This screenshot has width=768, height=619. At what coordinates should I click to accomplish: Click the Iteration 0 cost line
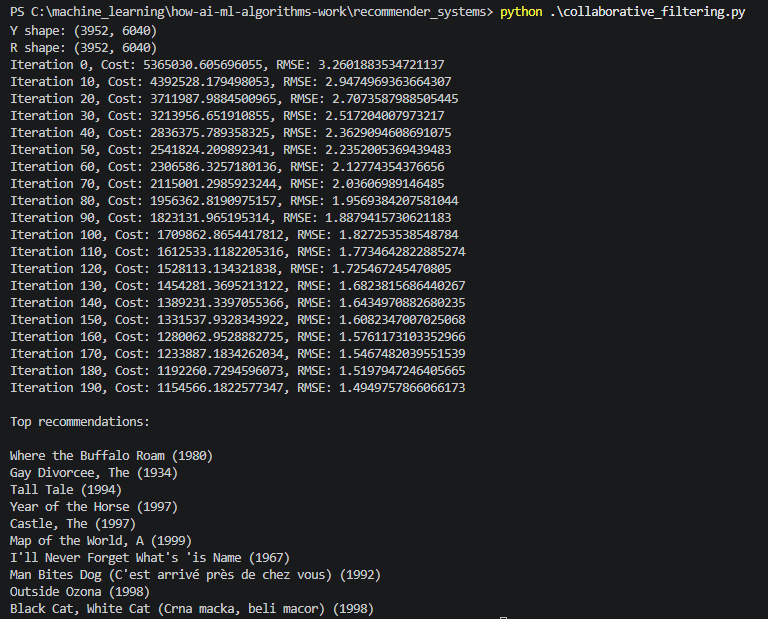227,64
